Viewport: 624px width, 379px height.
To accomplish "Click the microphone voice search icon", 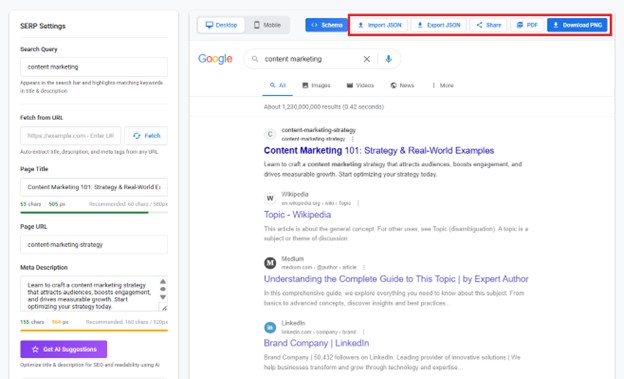I will [389, 59].
